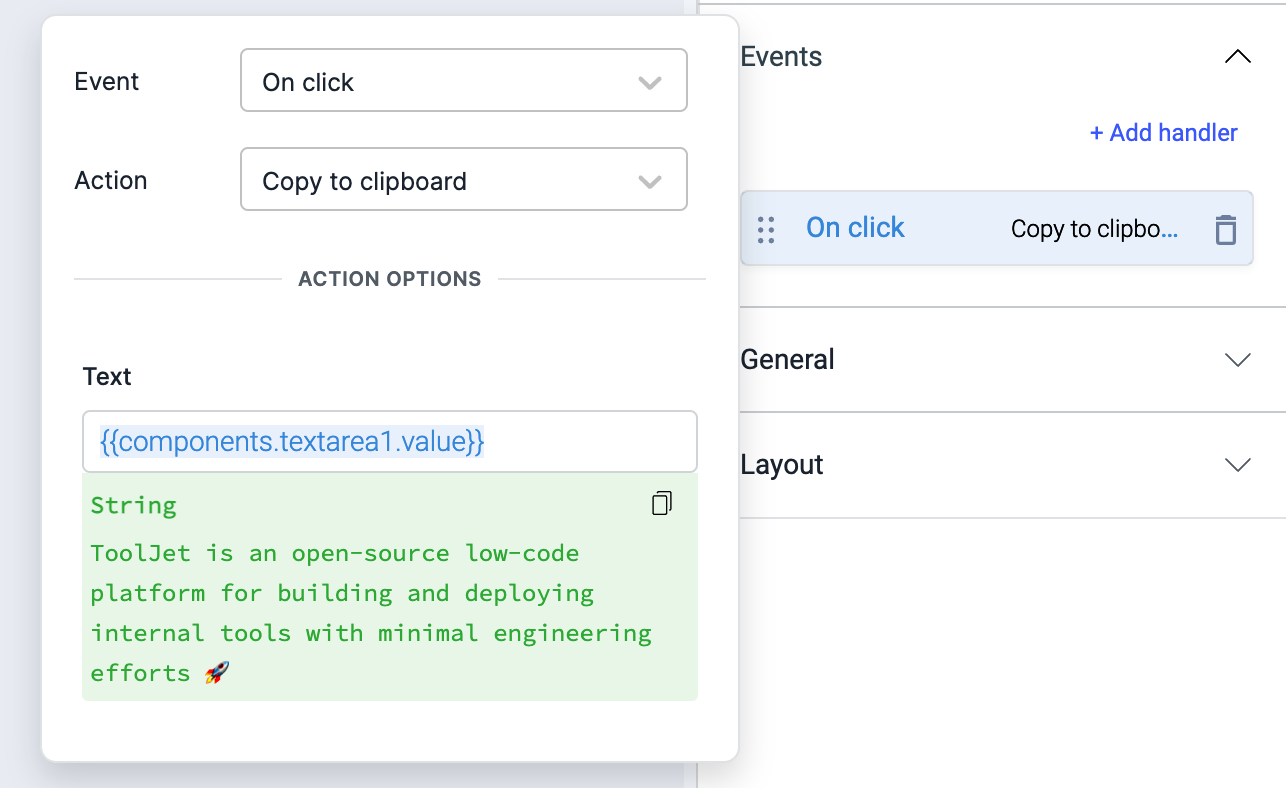
Task: Click the Text label above the input
Action: point(107,377)
